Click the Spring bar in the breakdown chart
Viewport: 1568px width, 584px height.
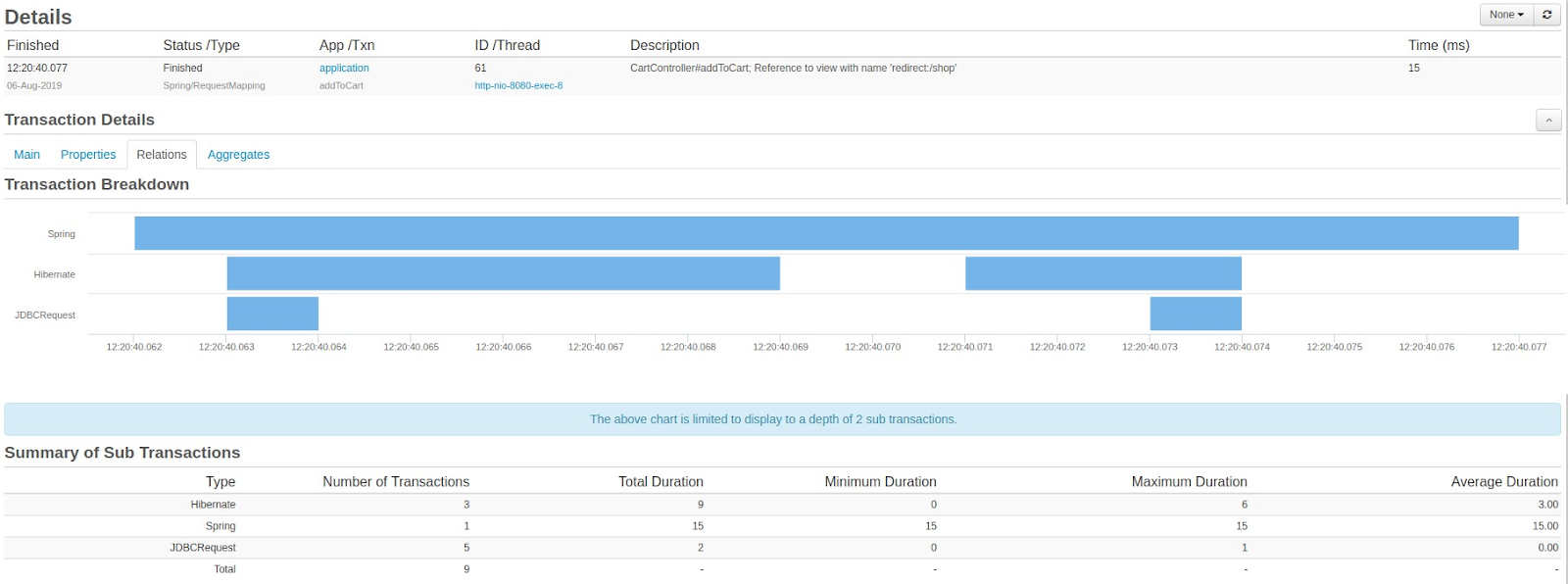click(826, 233)
